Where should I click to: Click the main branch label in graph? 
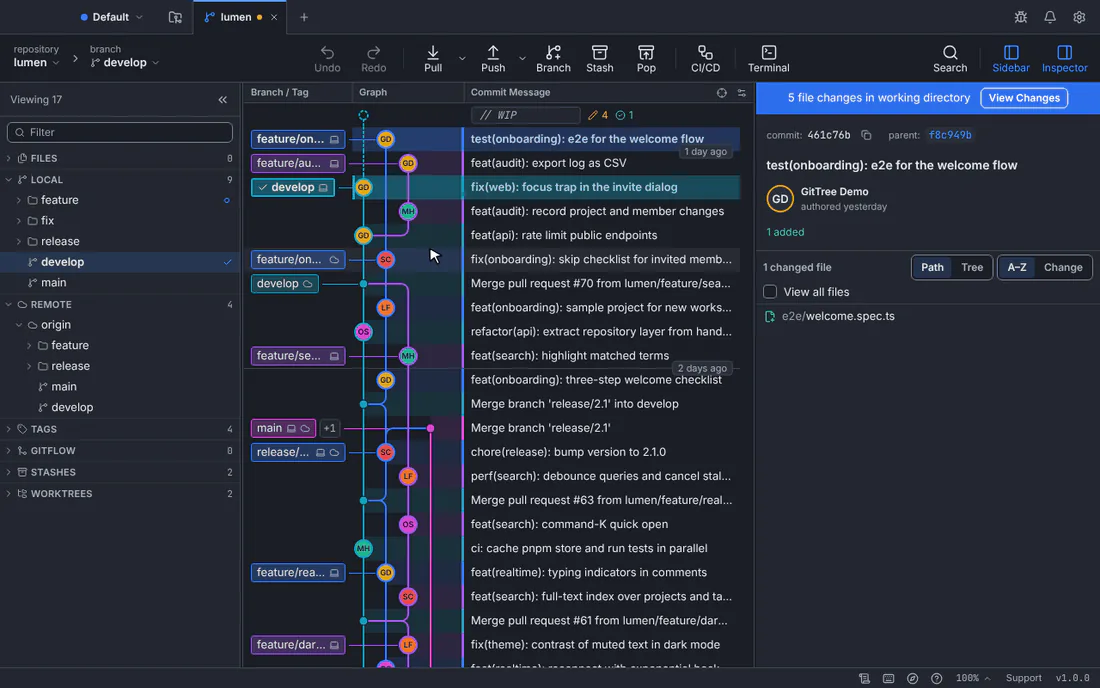(x=283, y=428)
